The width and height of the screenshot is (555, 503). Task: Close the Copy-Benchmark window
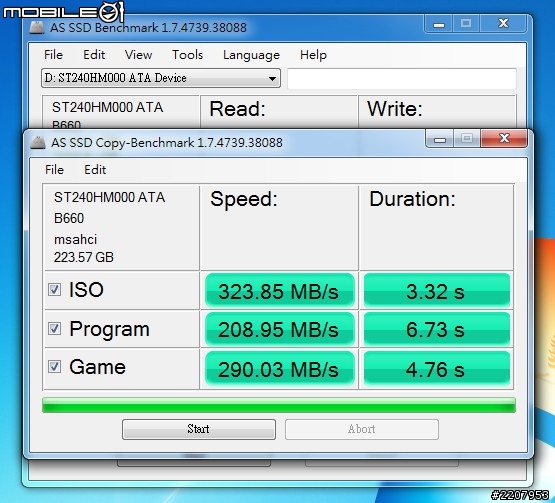(x=504, y=138)
